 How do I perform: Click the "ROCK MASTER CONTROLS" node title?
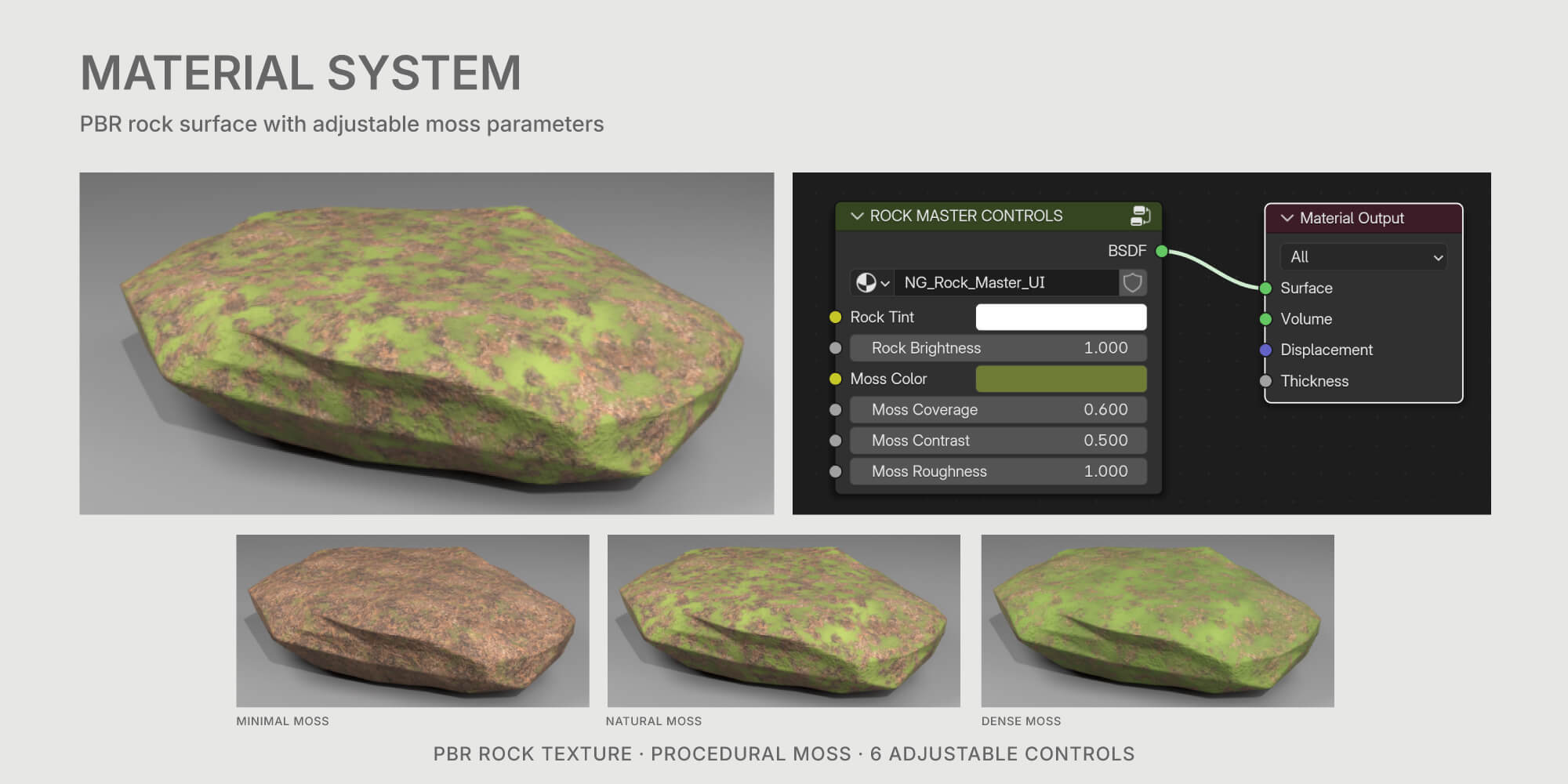(x=966, y=216)
